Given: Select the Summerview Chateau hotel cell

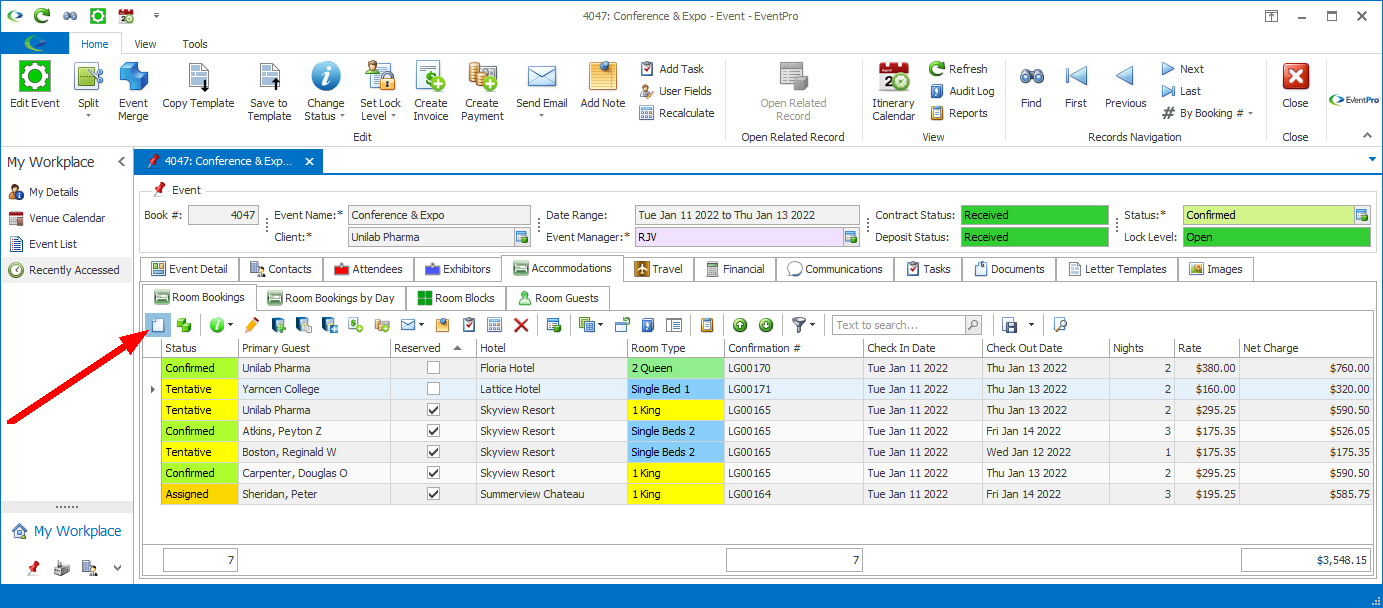Looking at the screenshot, I should tap(551, 494).
